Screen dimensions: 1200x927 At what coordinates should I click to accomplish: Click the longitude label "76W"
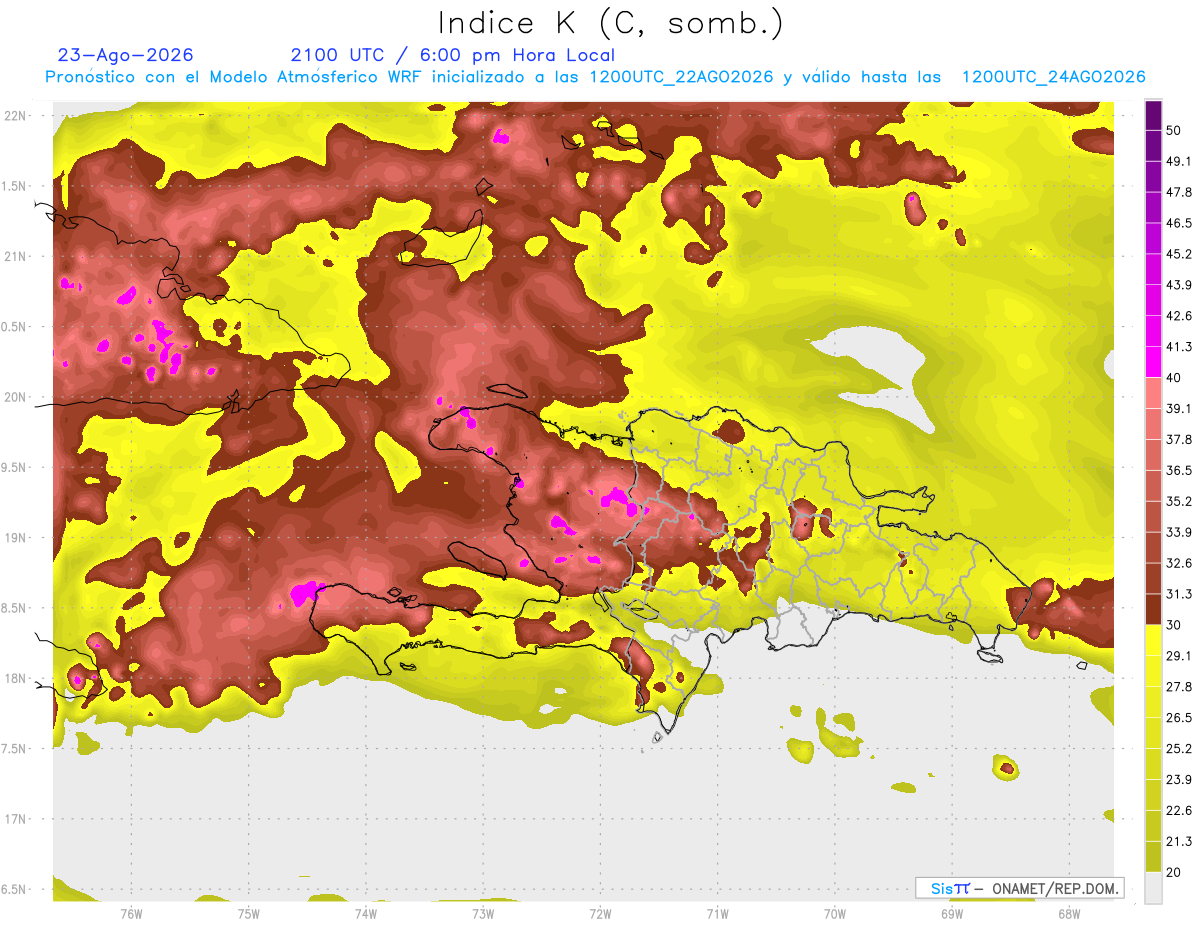[x=131, y=914]
